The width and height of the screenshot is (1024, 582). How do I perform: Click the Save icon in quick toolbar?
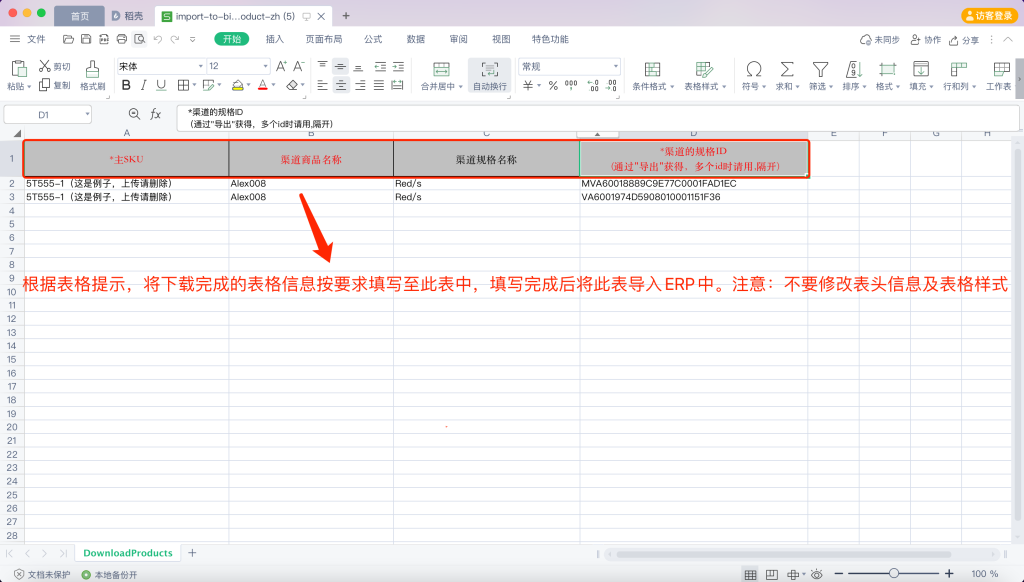[x=86, y=39]
